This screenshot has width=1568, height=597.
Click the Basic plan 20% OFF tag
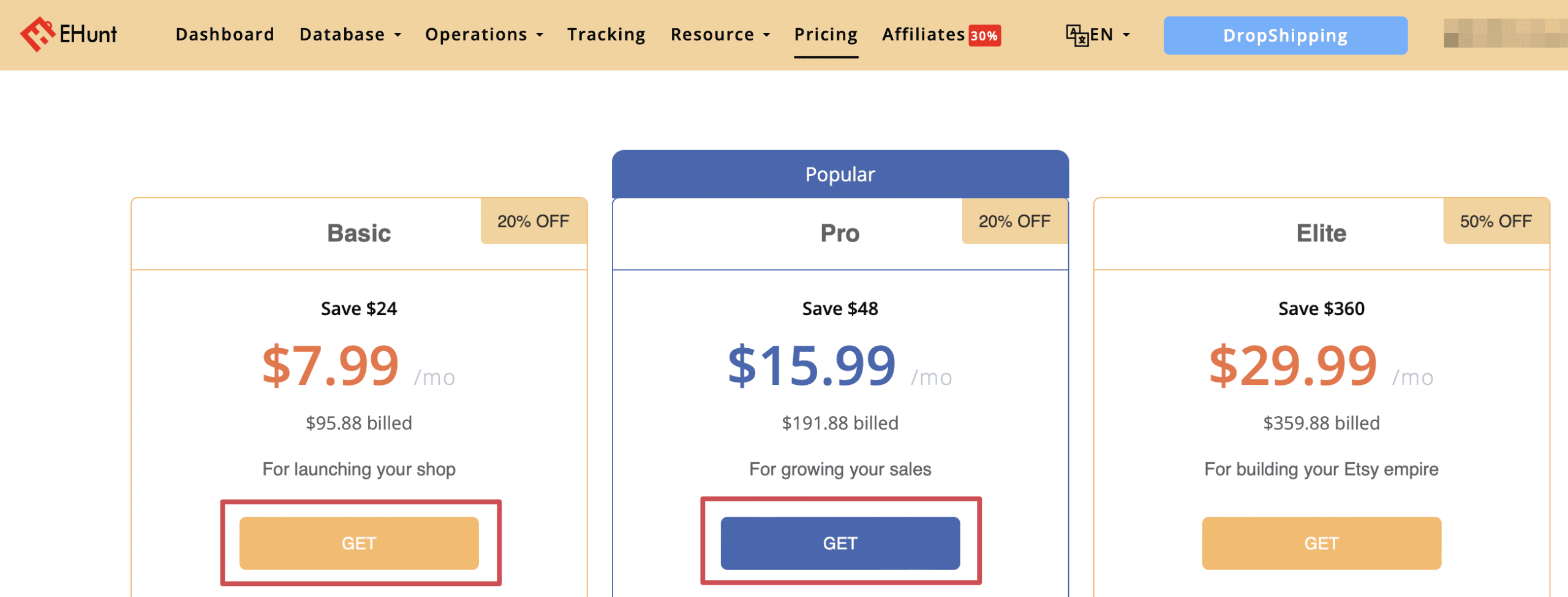click(x=533, y=221)
